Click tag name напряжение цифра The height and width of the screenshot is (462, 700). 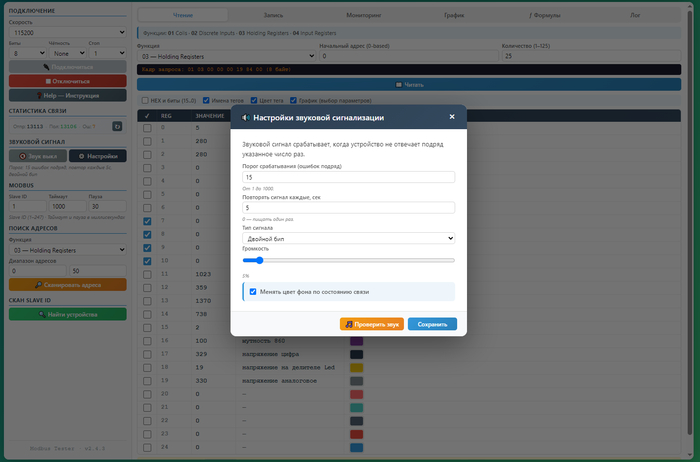point(271,354)
